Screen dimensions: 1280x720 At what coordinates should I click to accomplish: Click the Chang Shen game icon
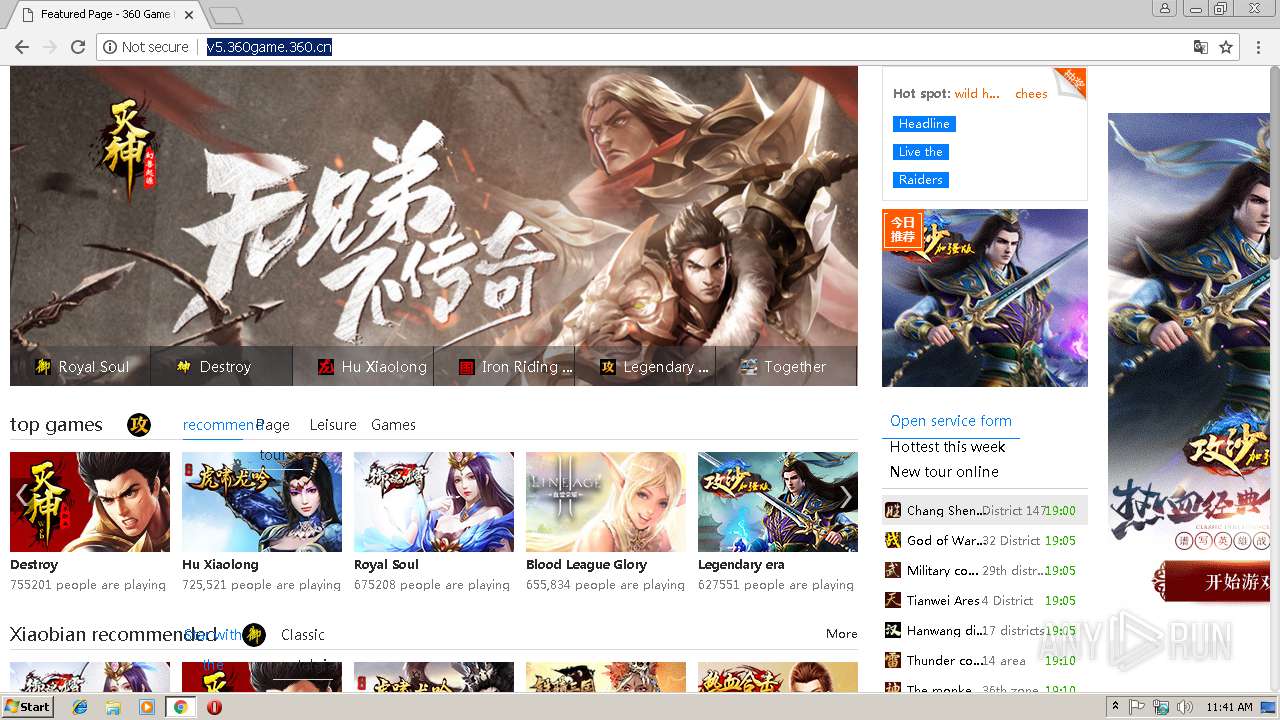coord(893,510)
